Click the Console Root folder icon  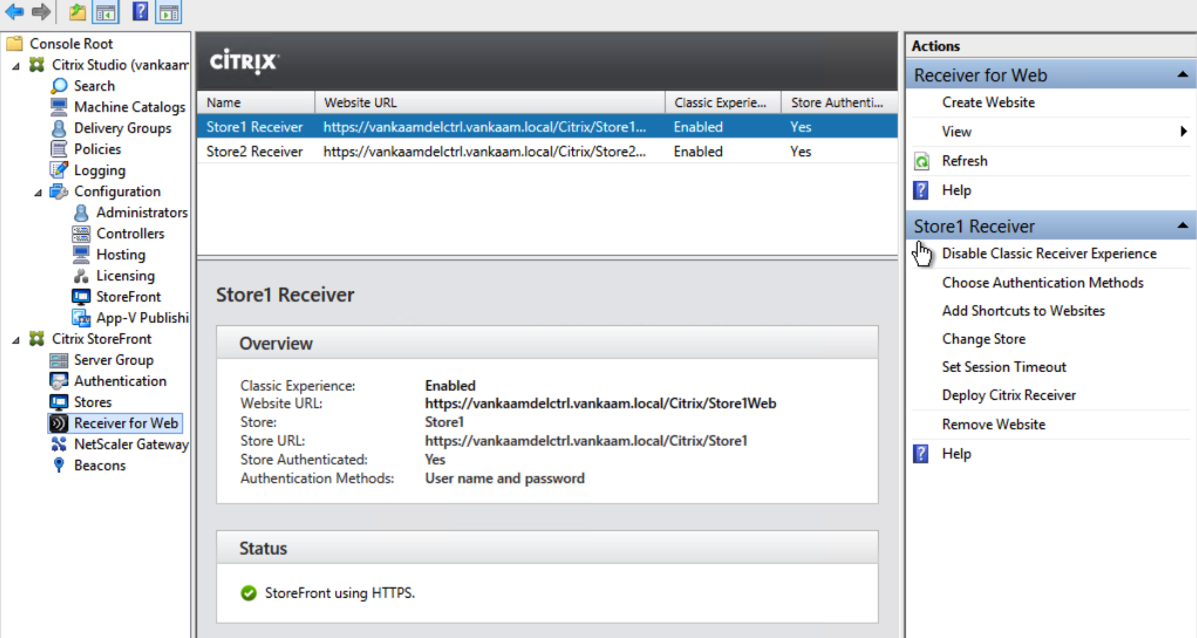coord(15,44)
